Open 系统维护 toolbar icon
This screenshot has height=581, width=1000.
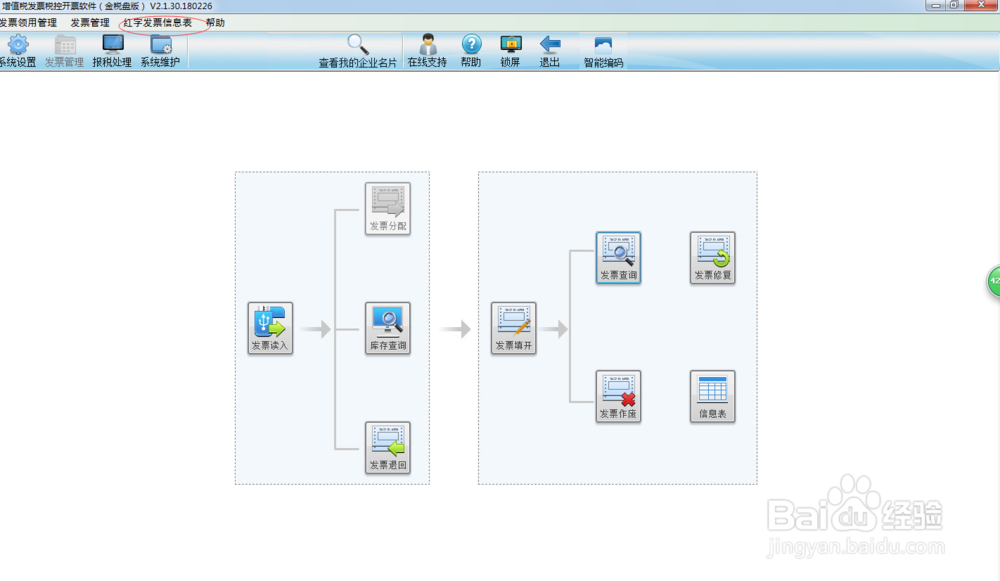pyautogui.click(x=160, y=51)
